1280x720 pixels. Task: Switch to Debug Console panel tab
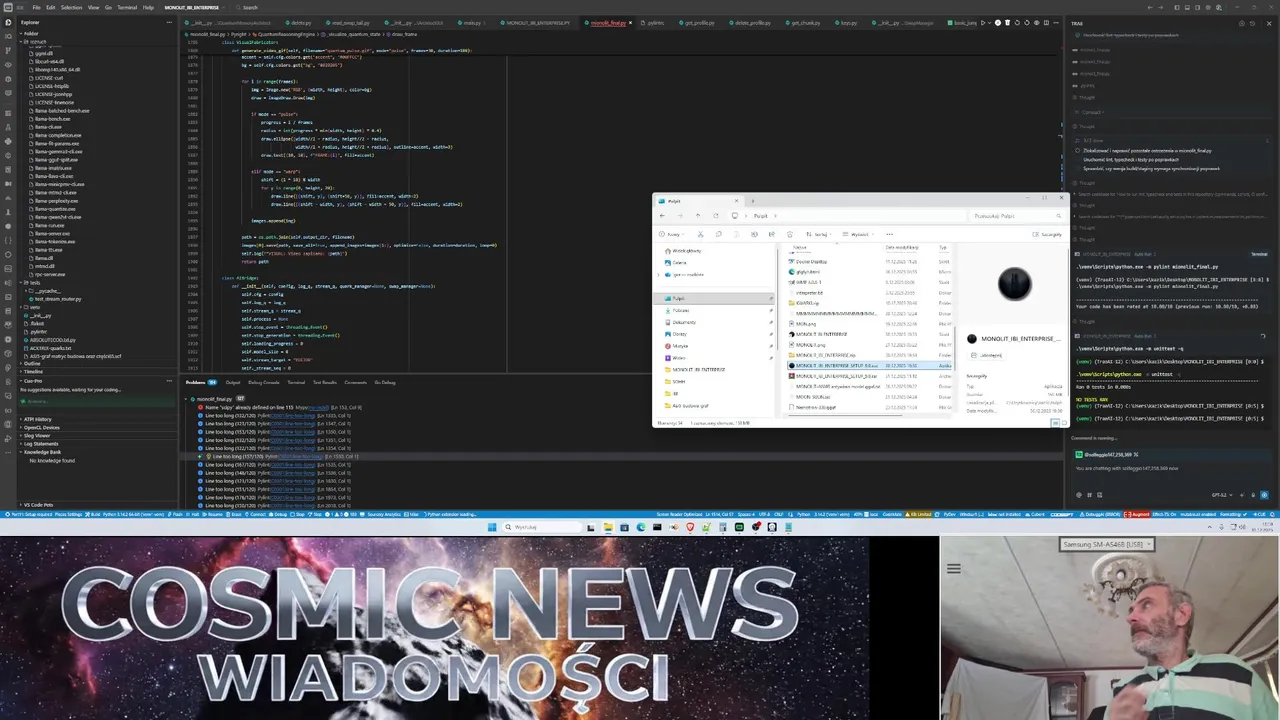click(x=264, y=382)
